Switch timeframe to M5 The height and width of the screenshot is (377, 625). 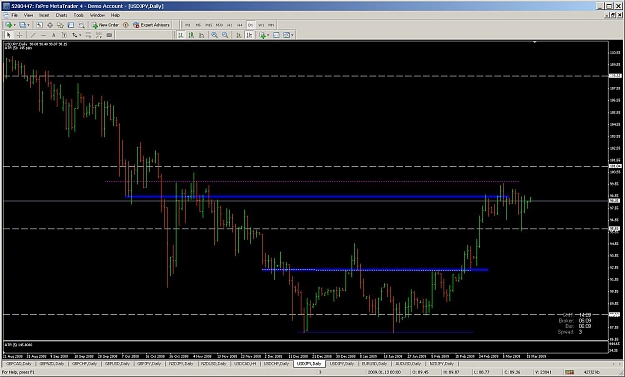(198, 25)
